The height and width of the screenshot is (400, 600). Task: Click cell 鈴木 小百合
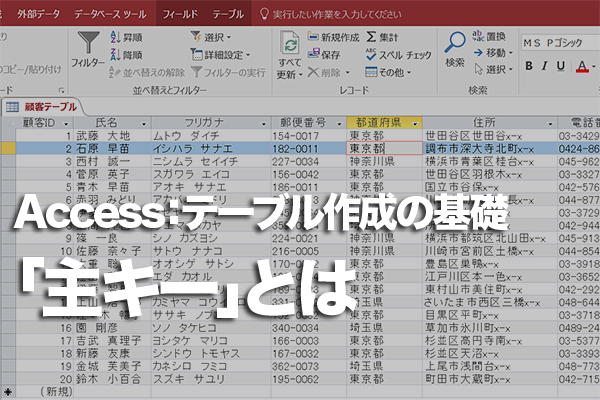click(x=112, y=379)
